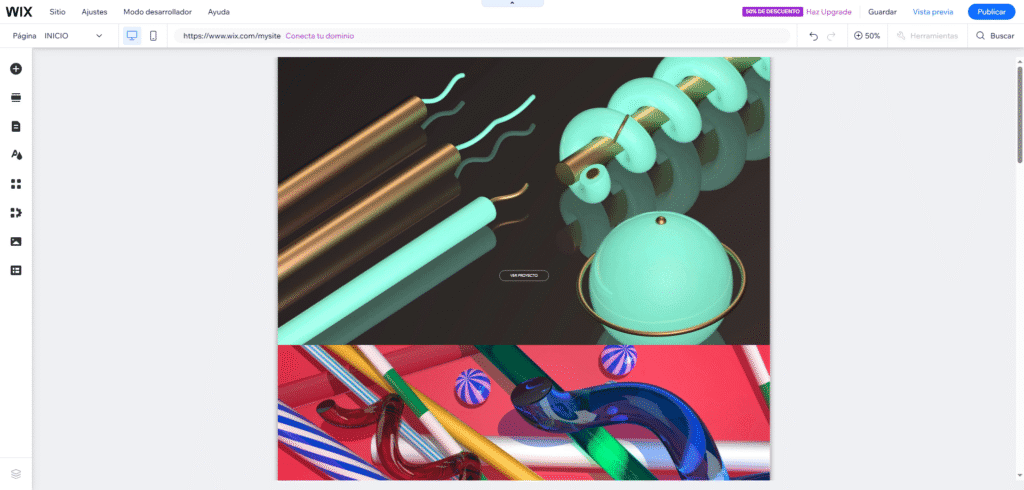Image resolution: width=1024 pixels, height=490 pixels.
Task: Click the Conecta tu dominio link
Action: pyautogui.click(x=319, y=36)
